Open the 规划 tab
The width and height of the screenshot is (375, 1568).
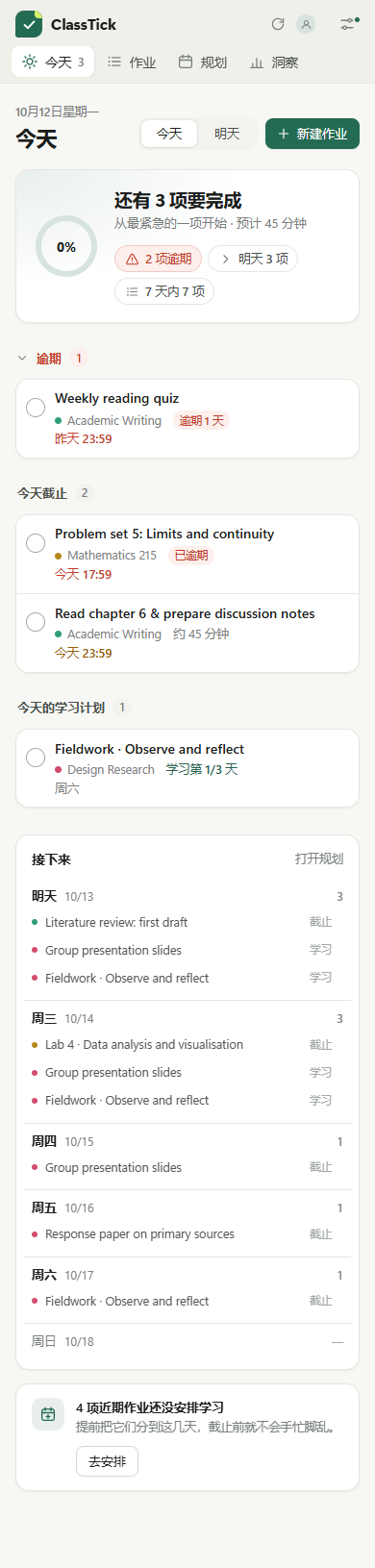tap(203, 62)
